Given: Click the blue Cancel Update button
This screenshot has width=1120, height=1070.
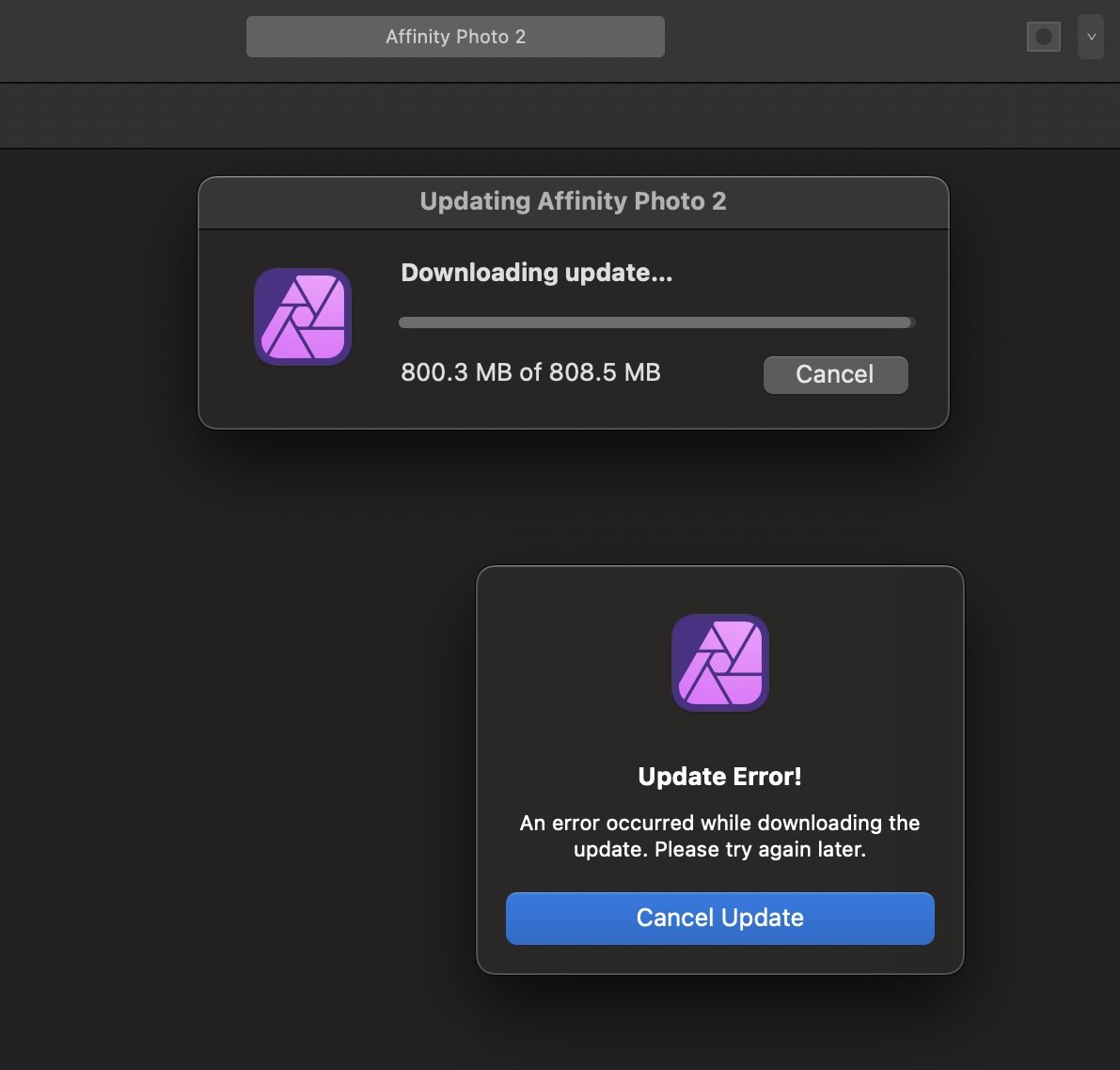Looking at the screenshot, I should [719, 918].
